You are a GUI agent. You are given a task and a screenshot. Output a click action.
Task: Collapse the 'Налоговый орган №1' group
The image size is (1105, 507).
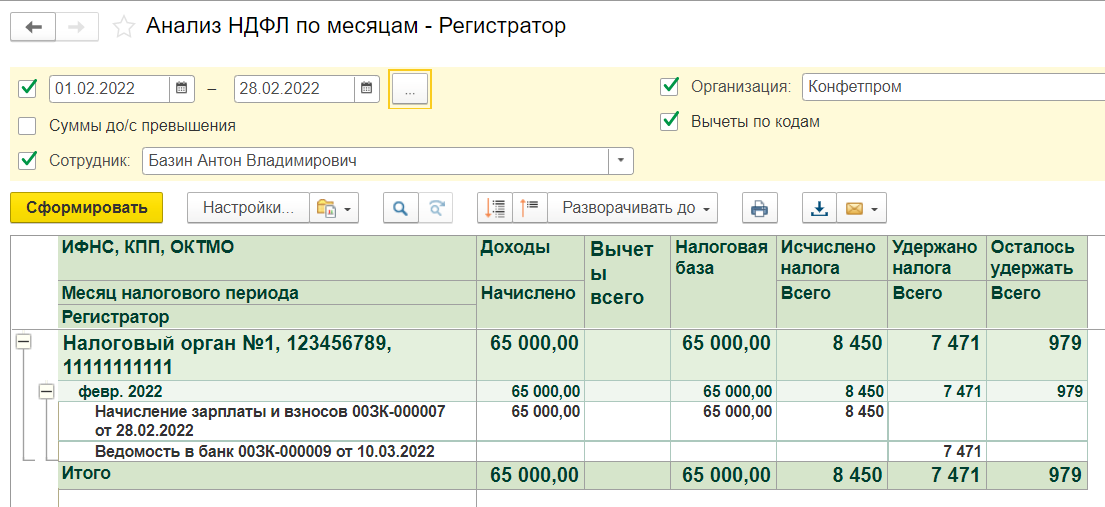click(23, 342)
